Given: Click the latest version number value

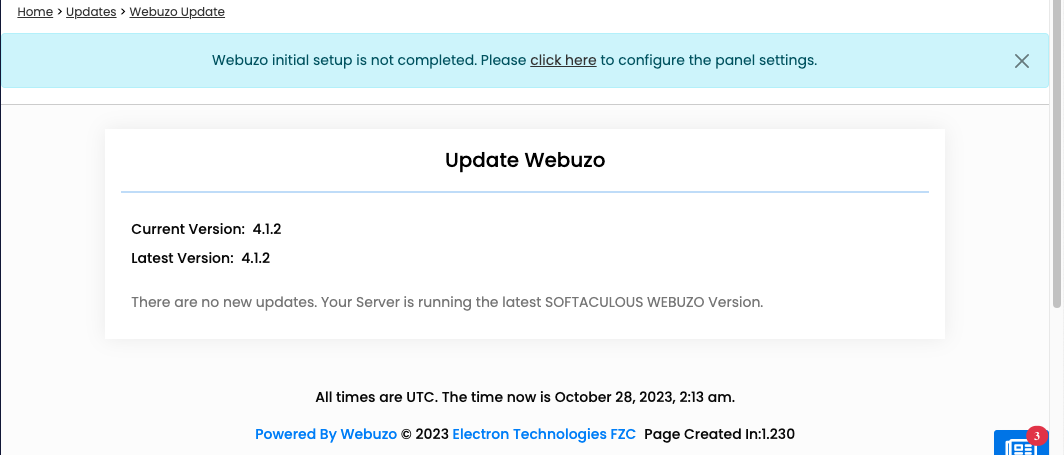Looking at the screenshot, I should pyautogui.click(x=256, y=258).
